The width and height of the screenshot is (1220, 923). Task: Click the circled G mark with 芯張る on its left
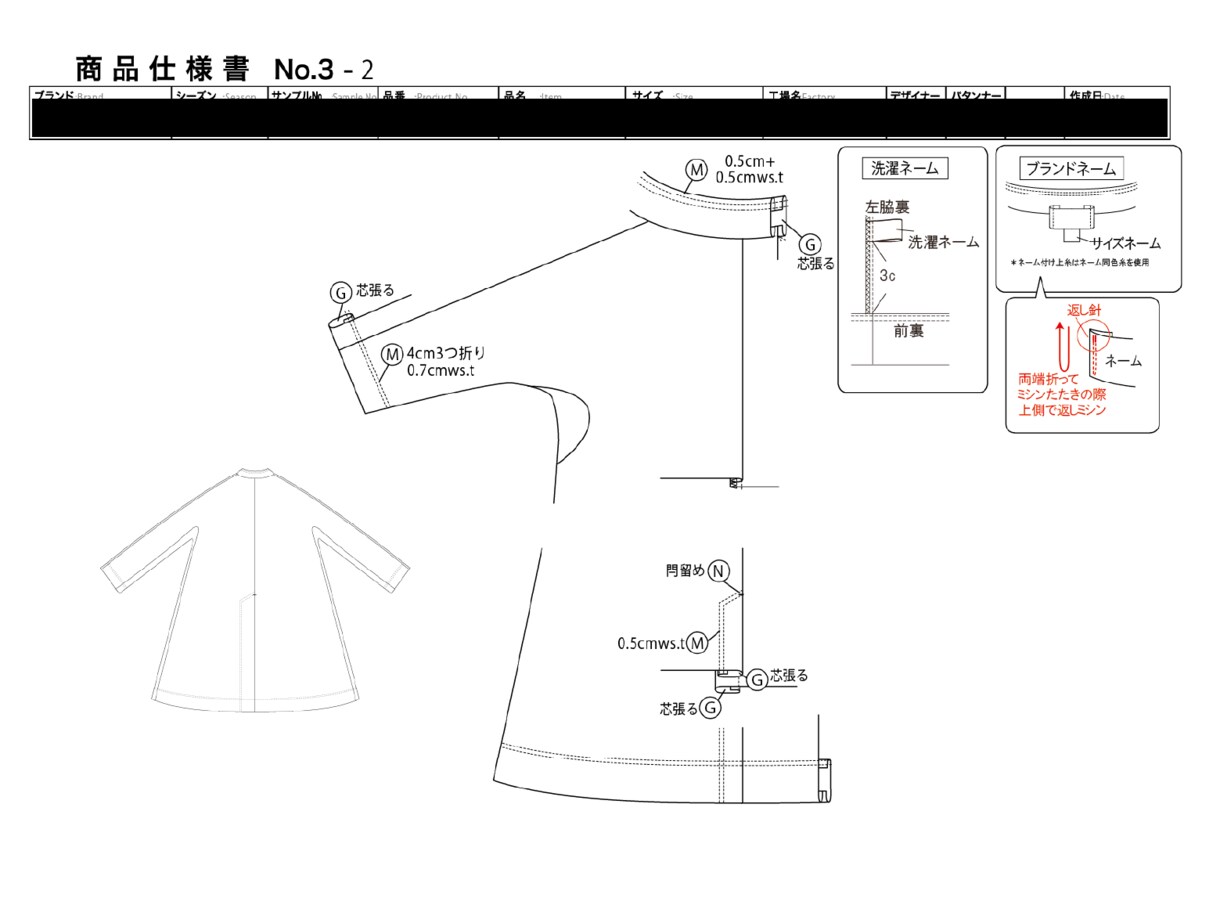[x=710, y=708]
